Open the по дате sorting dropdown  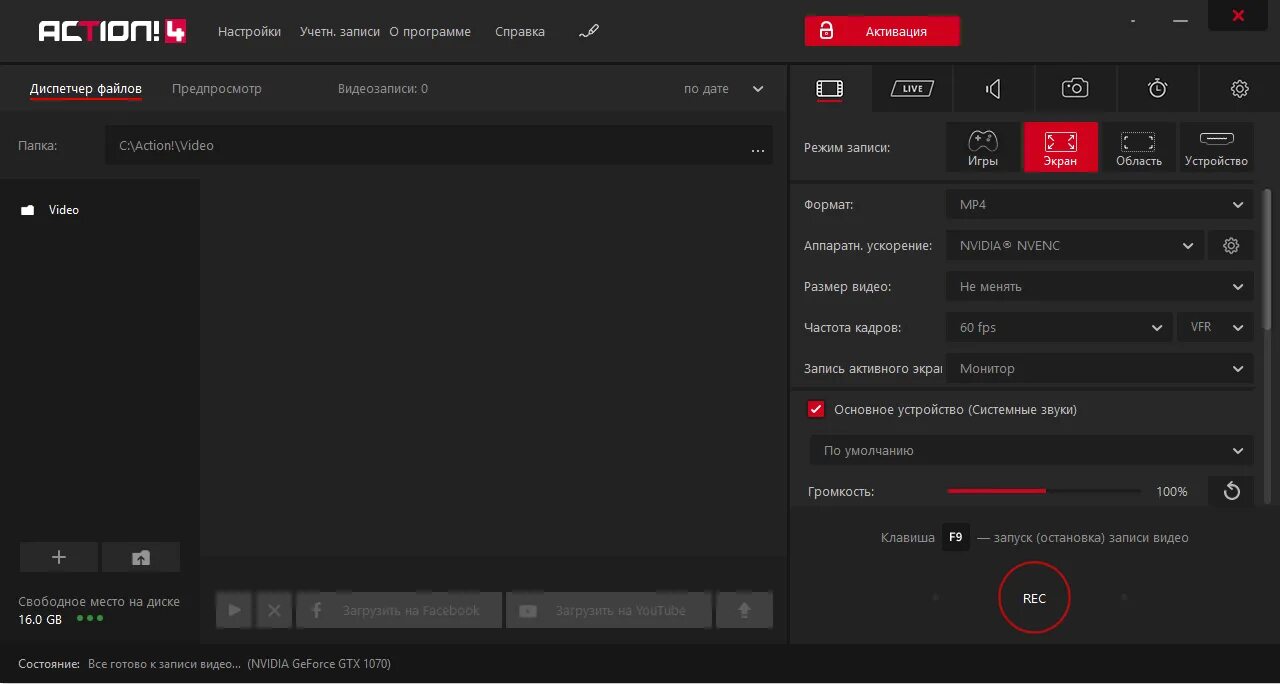[x=724, y=89]
